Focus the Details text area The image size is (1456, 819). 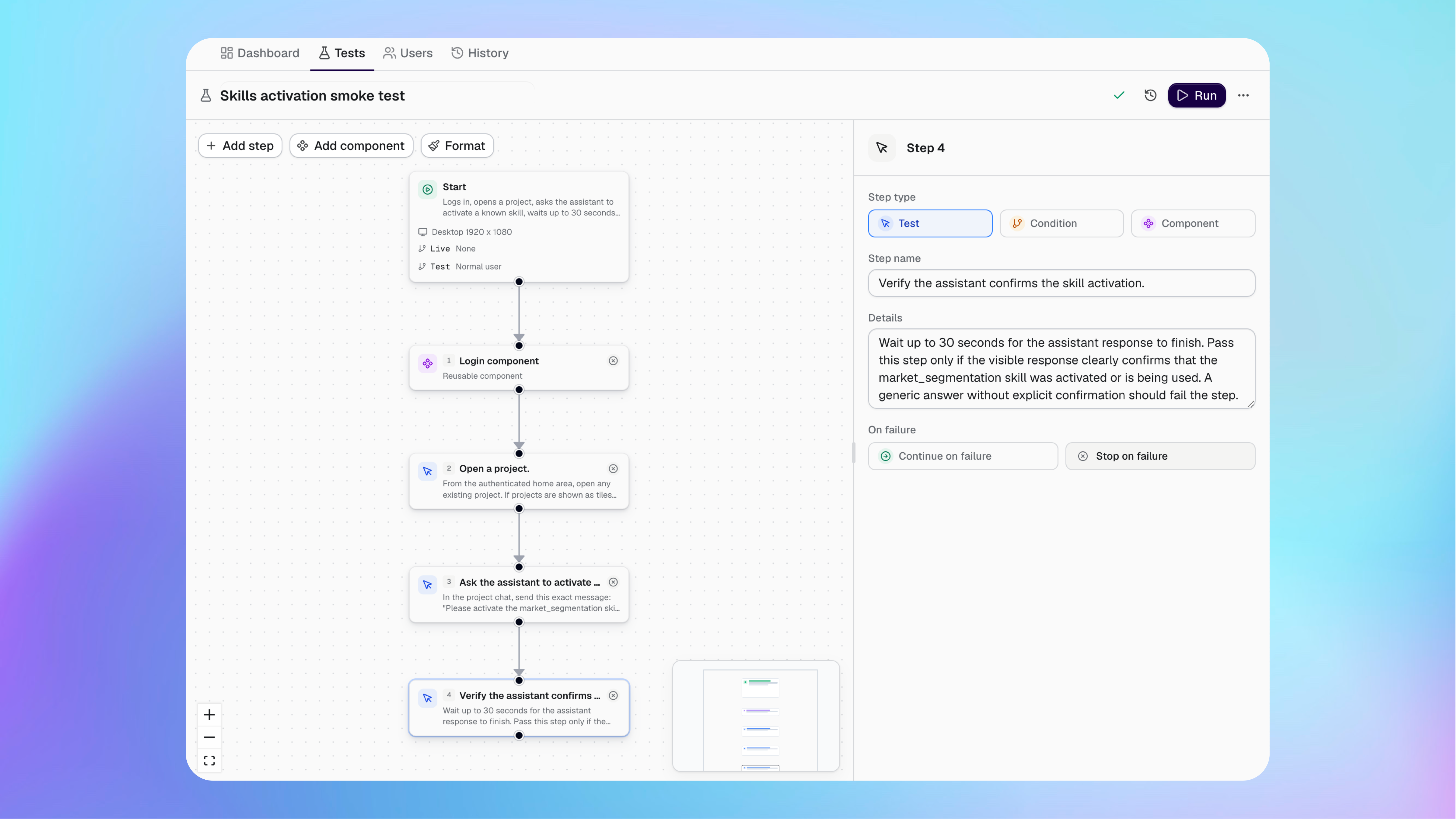1061,369
